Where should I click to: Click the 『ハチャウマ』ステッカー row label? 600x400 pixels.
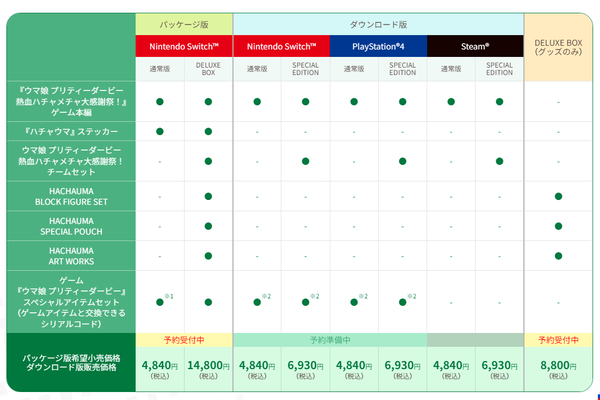[x=71, y=131]
